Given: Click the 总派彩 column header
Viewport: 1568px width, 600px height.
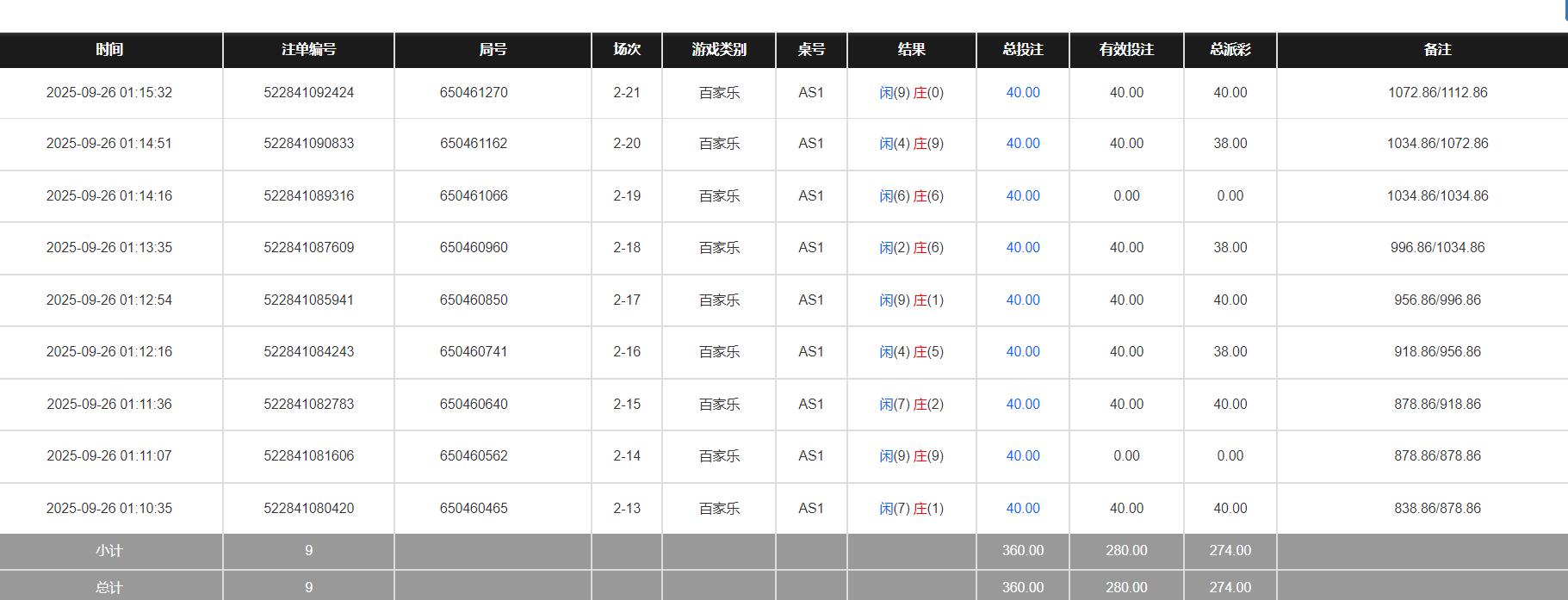Looking at the screenshot, I should 1230,50.
